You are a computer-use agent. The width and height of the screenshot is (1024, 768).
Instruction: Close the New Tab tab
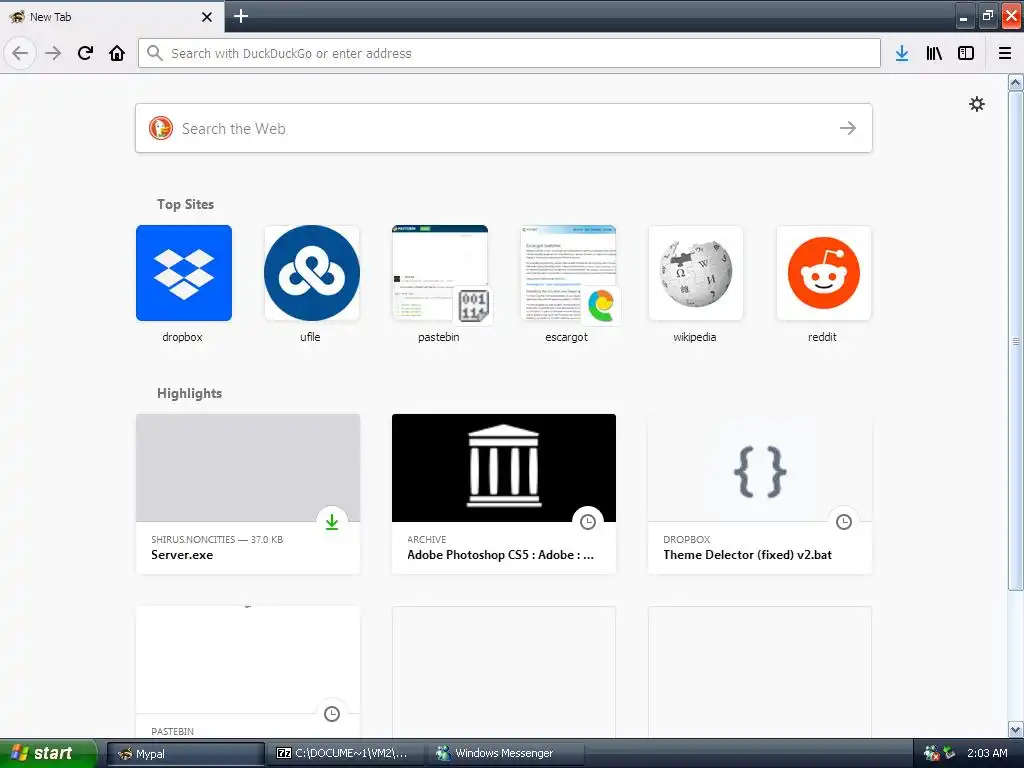pos(206,17)
